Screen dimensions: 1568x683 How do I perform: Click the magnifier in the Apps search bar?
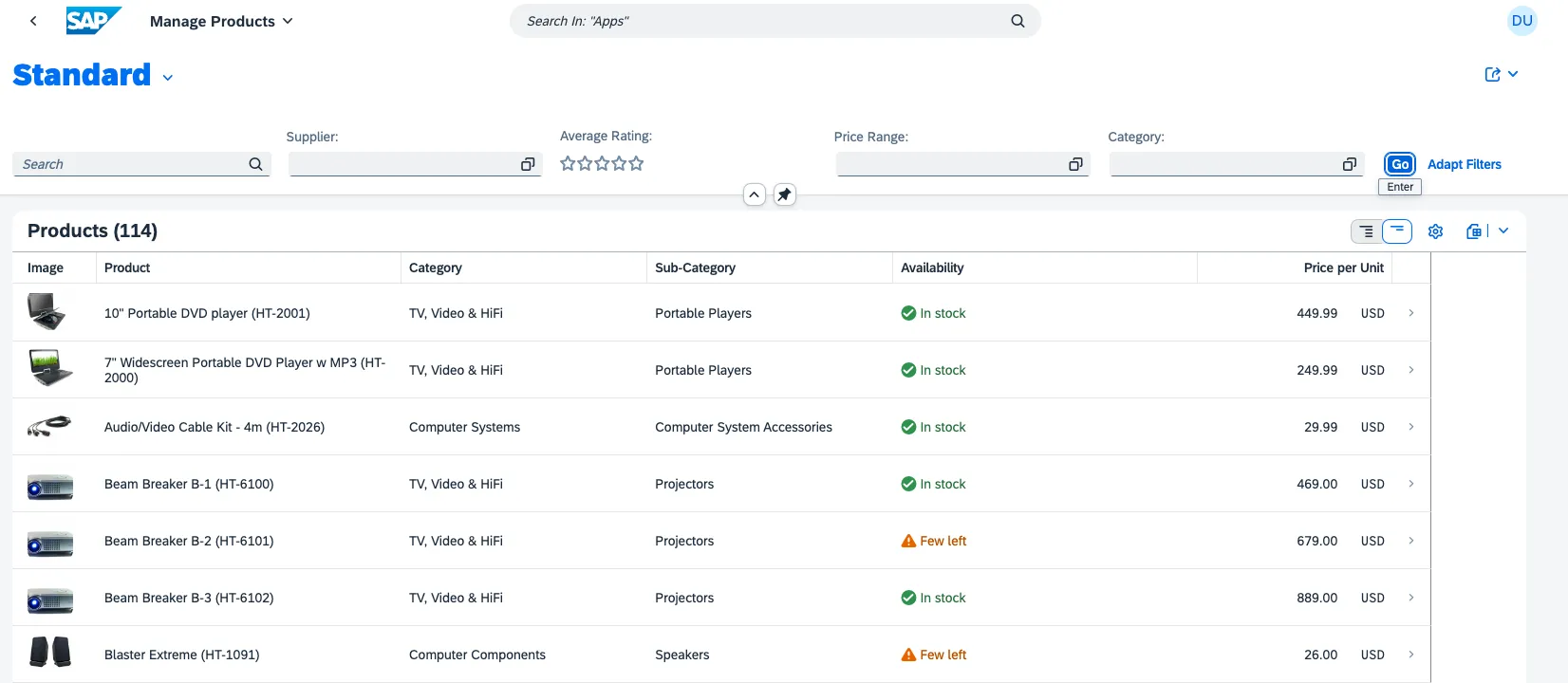[x=1017, y=21]
